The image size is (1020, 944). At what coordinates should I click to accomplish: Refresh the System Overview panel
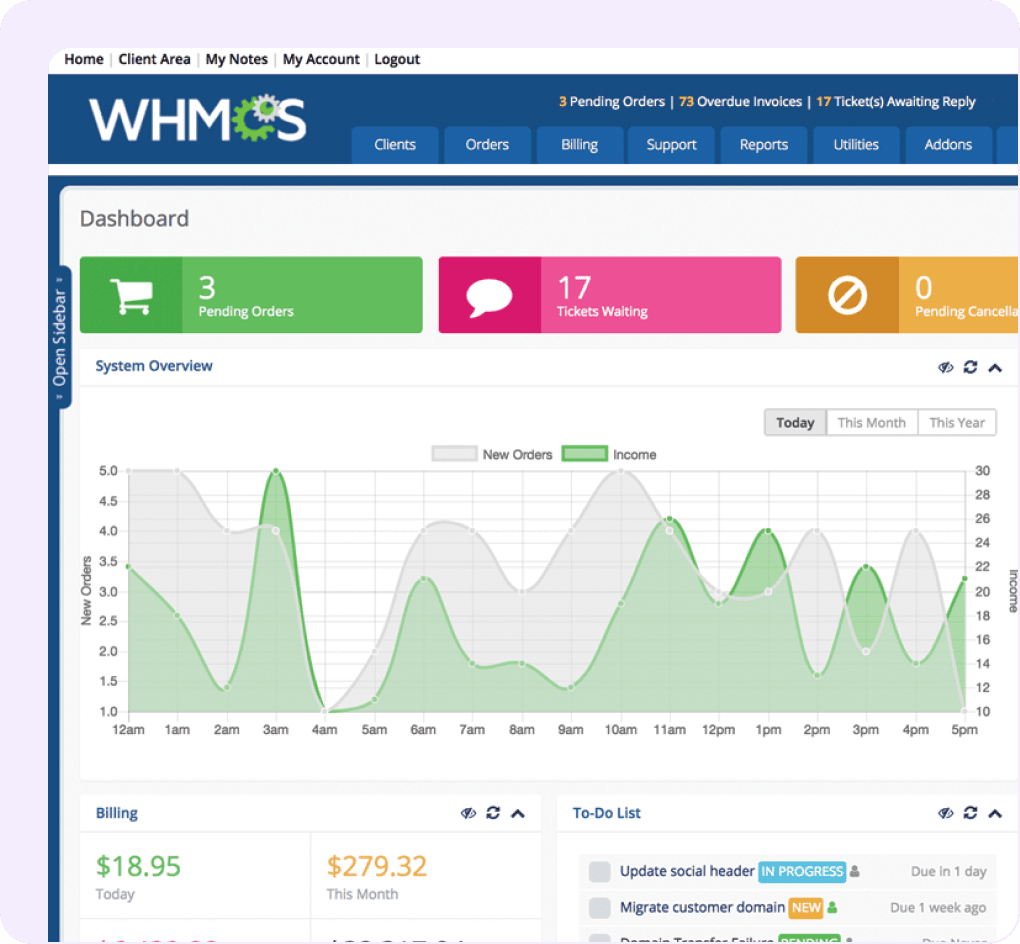(x=970, y=367)
